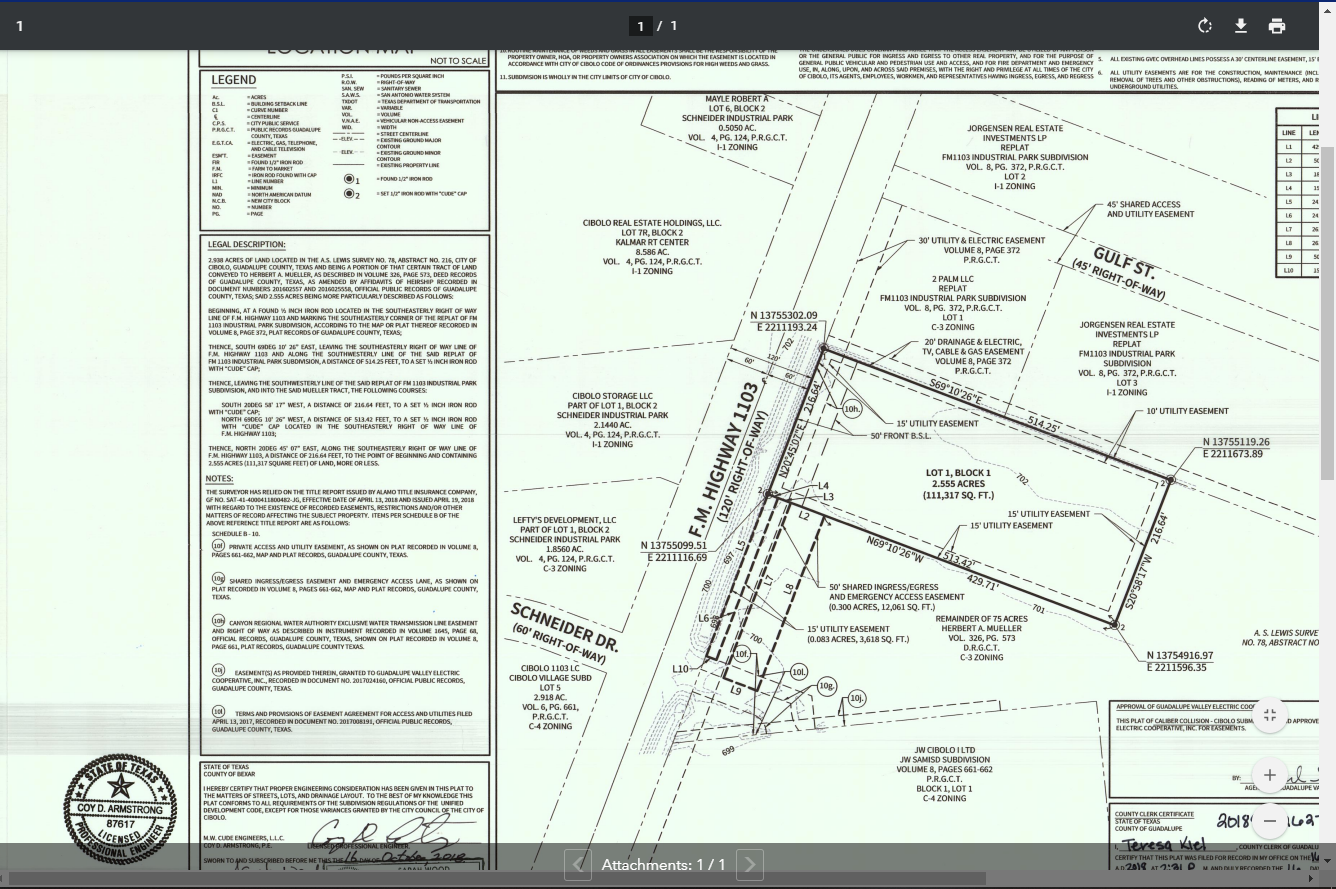Click the "M.W. CUDE ENGINEERS, L.L.C." signature line
Viewport: 1336px width, 889px height.
click(244, 838)
